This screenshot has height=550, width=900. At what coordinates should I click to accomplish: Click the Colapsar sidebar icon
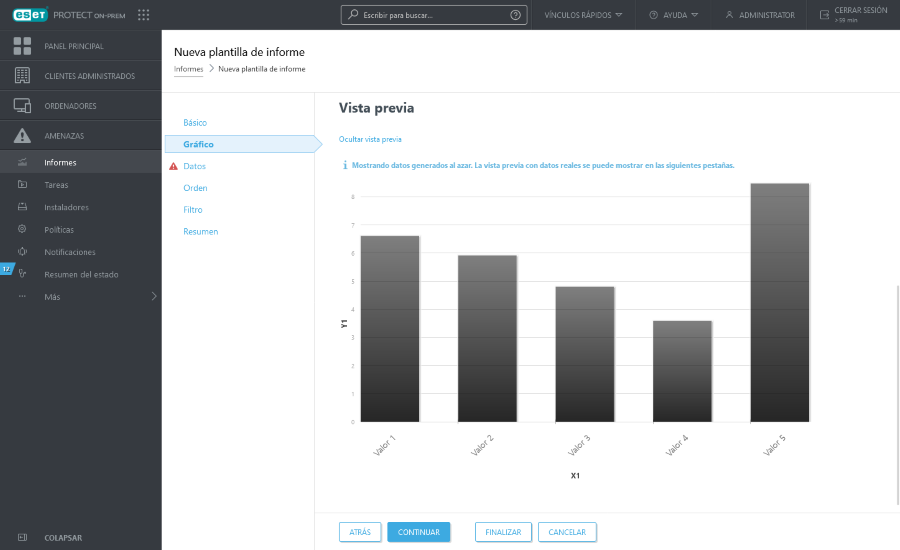click(22, 537)
